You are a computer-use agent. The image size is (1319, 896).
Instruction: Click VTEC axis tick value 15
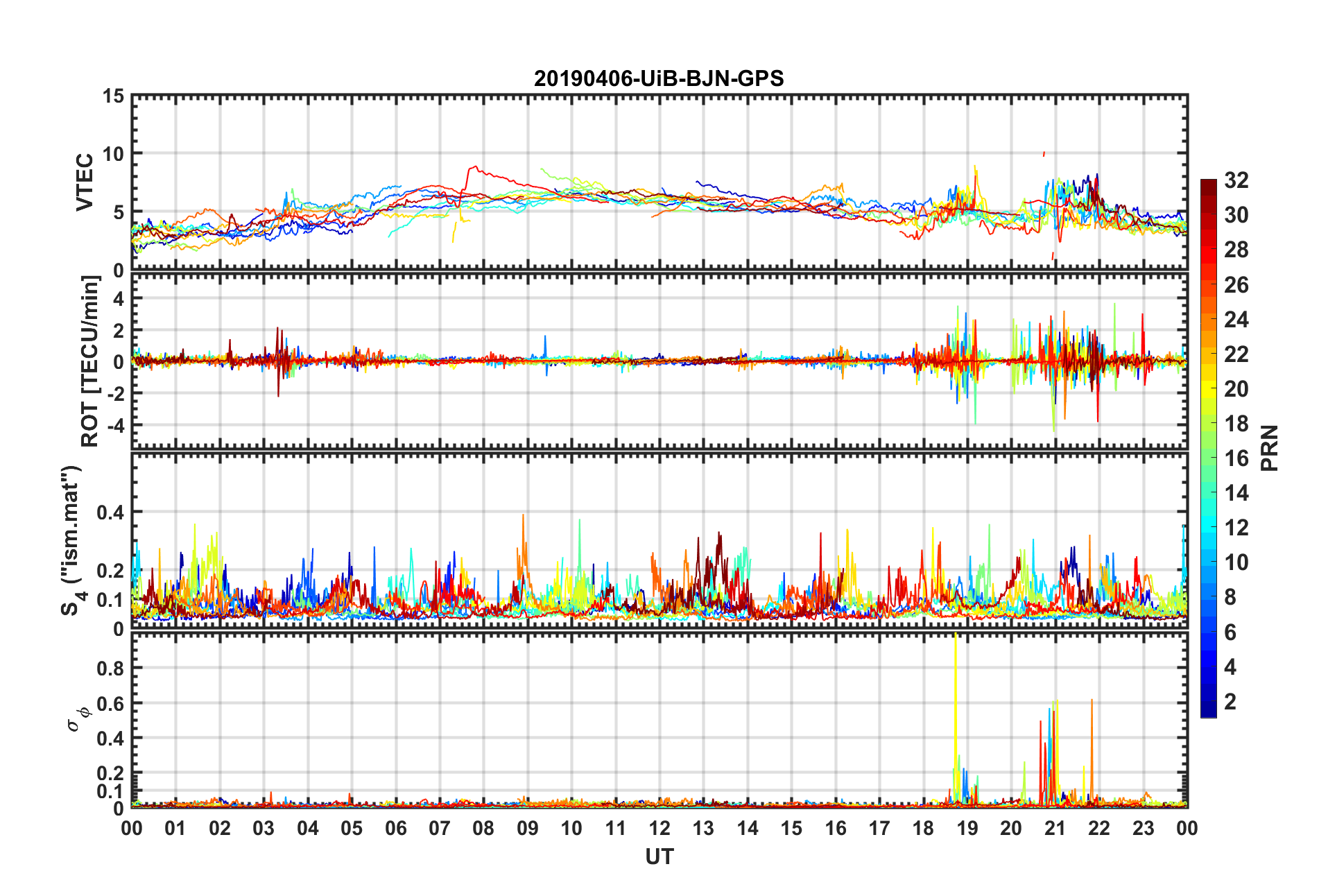click(114, 96)
